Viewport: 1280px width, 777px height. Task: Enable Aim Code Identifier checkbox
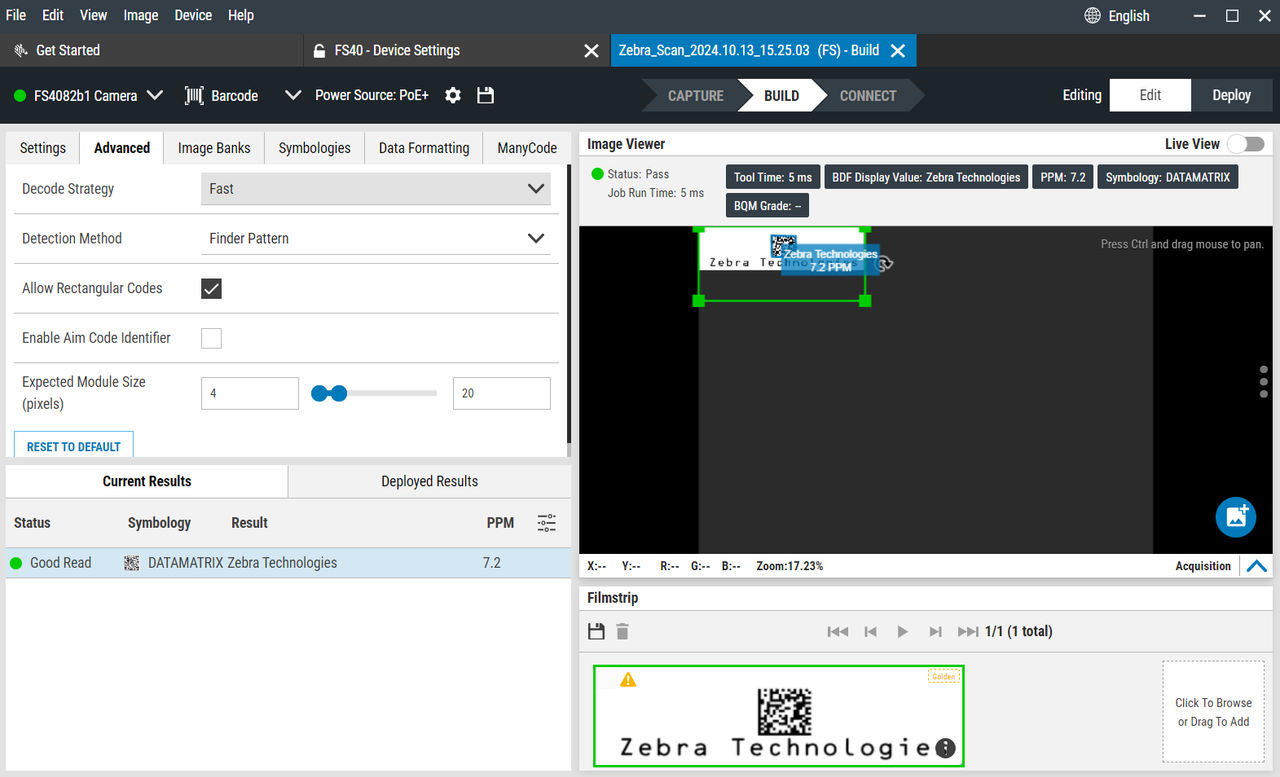click(x=211, y=338)
